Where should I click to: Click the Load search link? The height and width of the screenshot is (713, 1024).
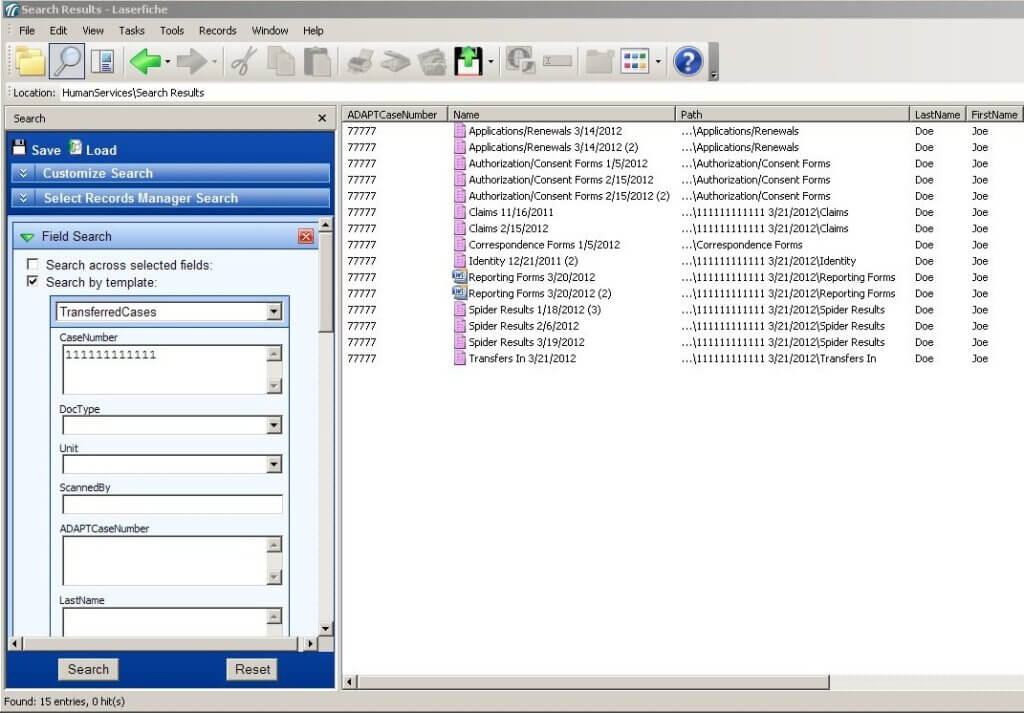pos(101,150)
